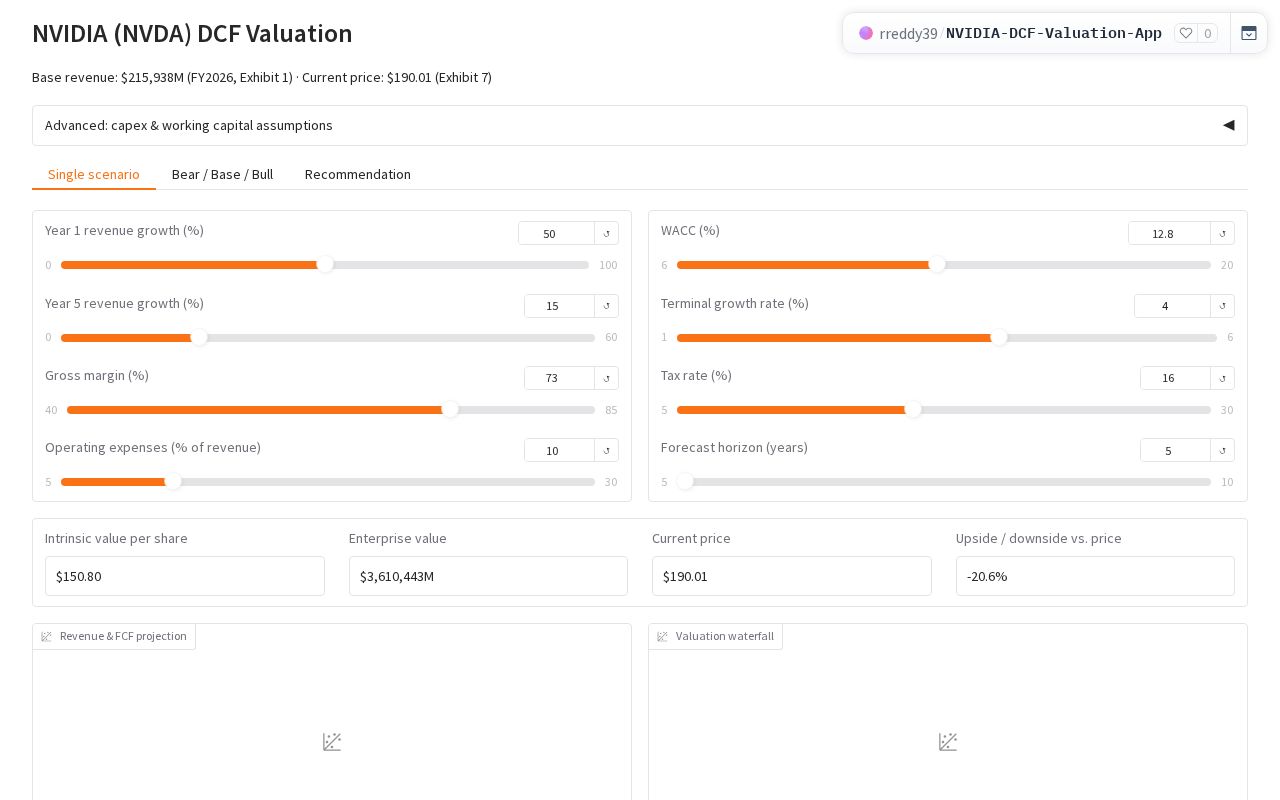Image resolution: width=1280 pixels, height=800 pixels.
Task: Click the Operating expenses number field
Action: point(559,450)
